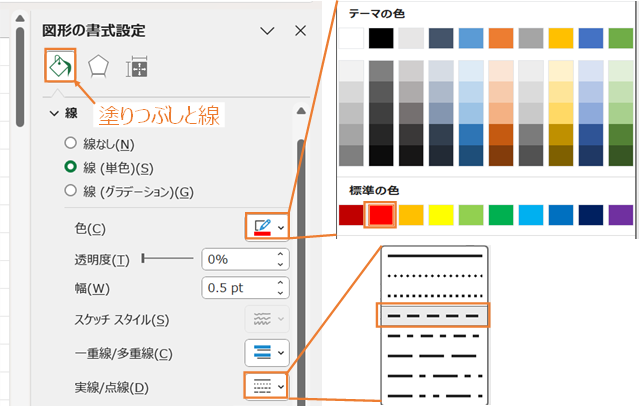This screenshot has height=407, width=640.
Task: Close the 図形の書式設定 pane
Action: coord(300,31)
